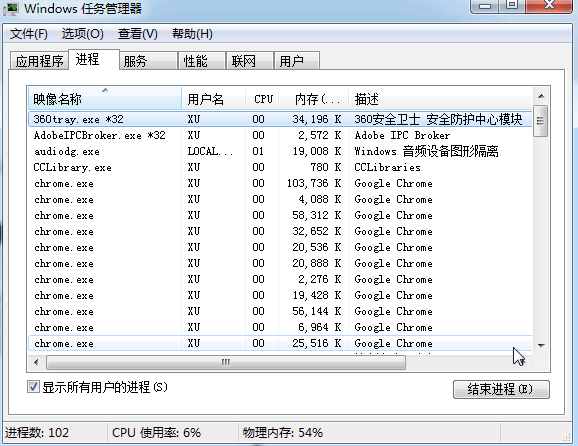Switch to the 联网 tab

250,61
